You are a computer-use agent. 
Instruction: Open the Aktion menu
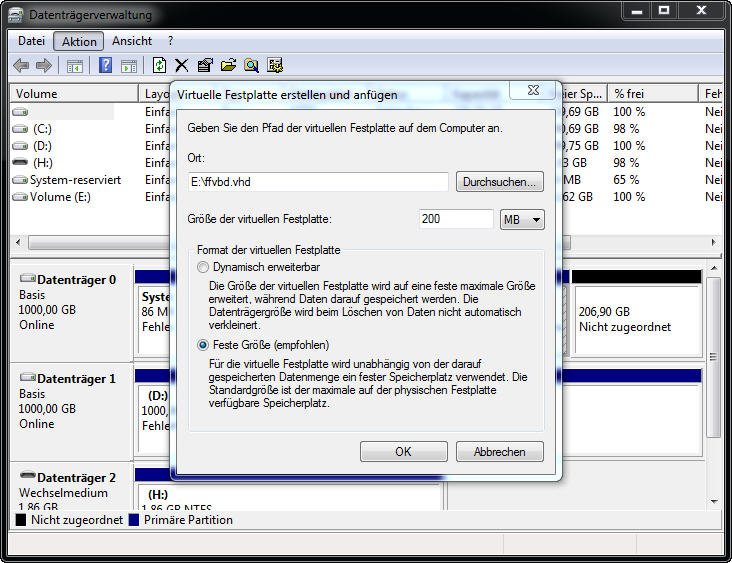click(79, 42)
